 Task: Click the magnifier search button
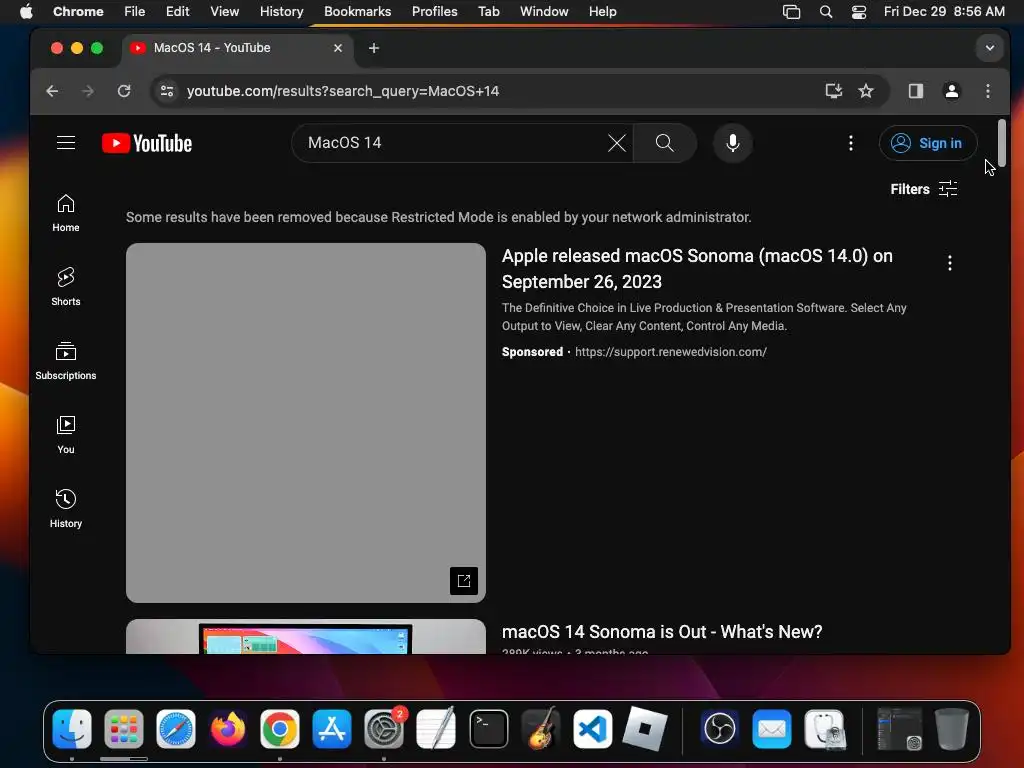(665, 143)
